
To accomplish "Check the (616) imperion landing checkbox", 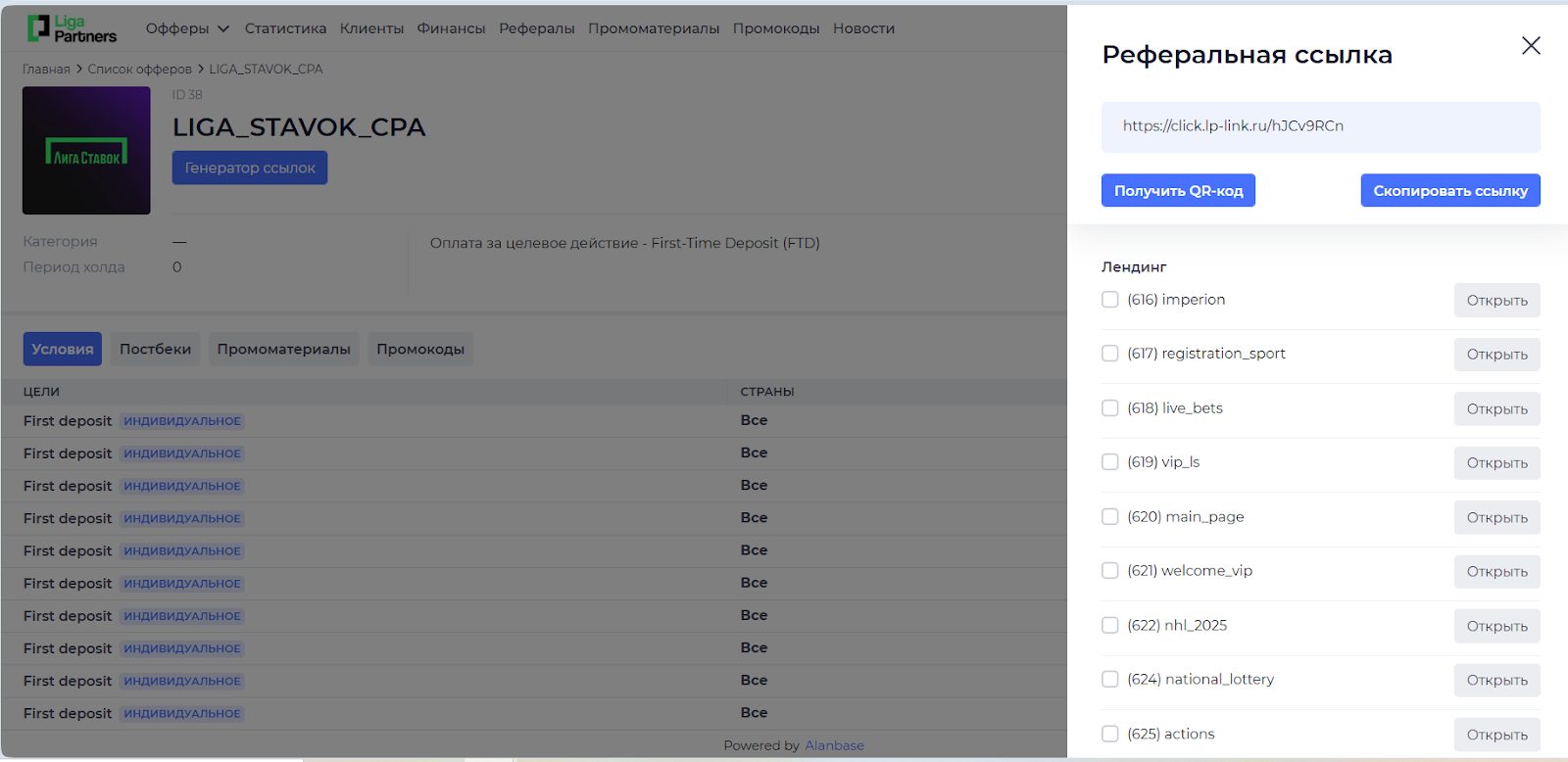I will point(1109,300).
